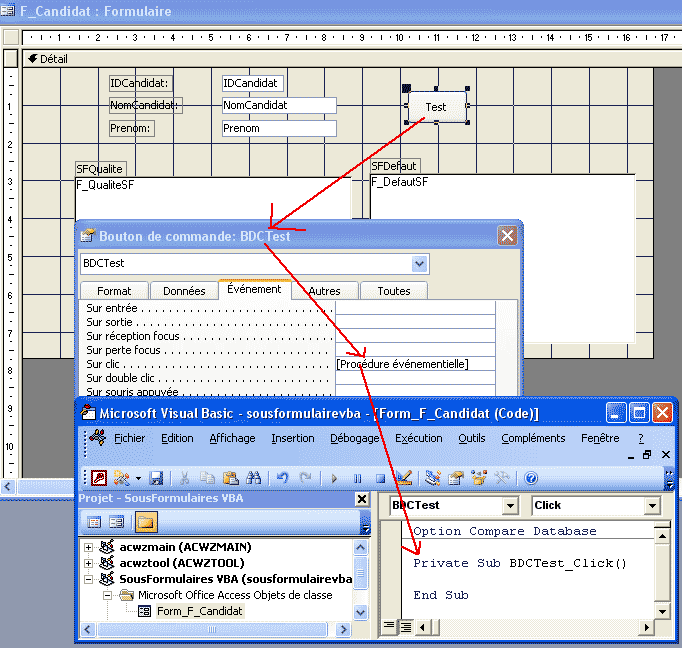
Task: Open the Fichier menu
Action: 129,438
